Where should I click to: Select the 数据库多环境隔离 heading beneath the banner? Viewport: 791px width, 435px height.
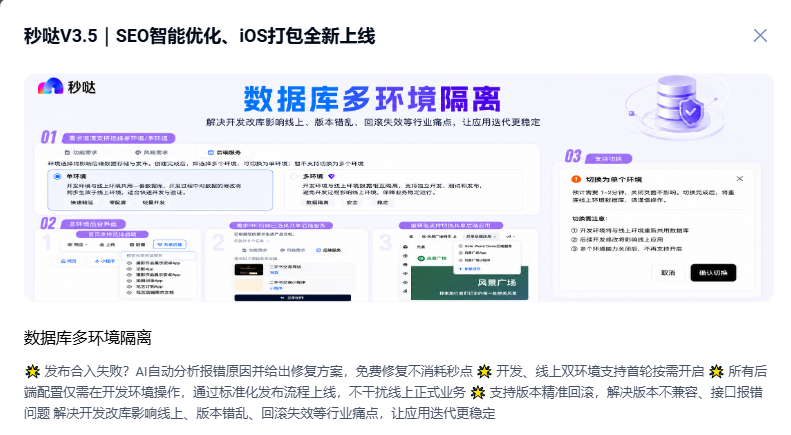88,338
